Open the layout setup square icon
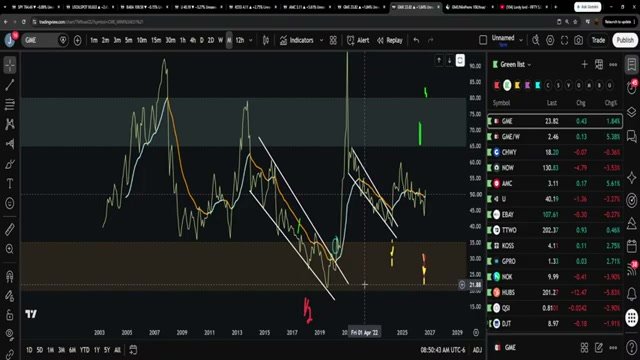This screenshot has height=360, width=640. (483, 40)
